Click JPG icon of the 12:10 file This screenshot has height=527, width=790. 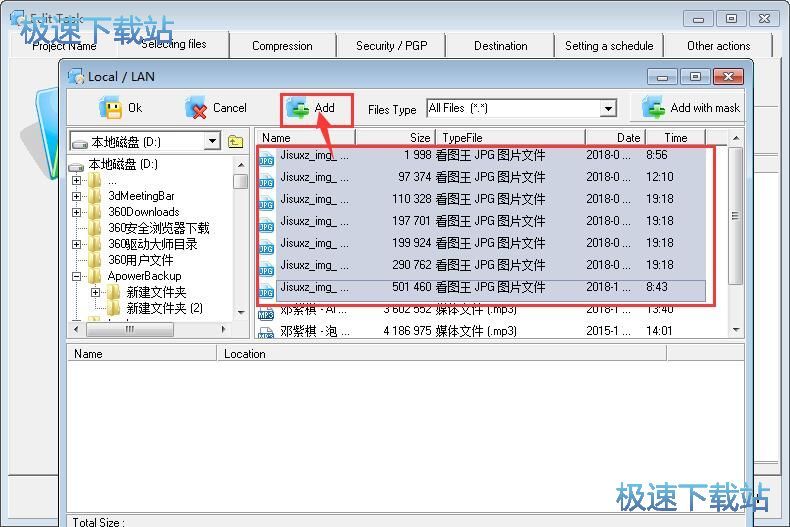(x=267, y=181)
